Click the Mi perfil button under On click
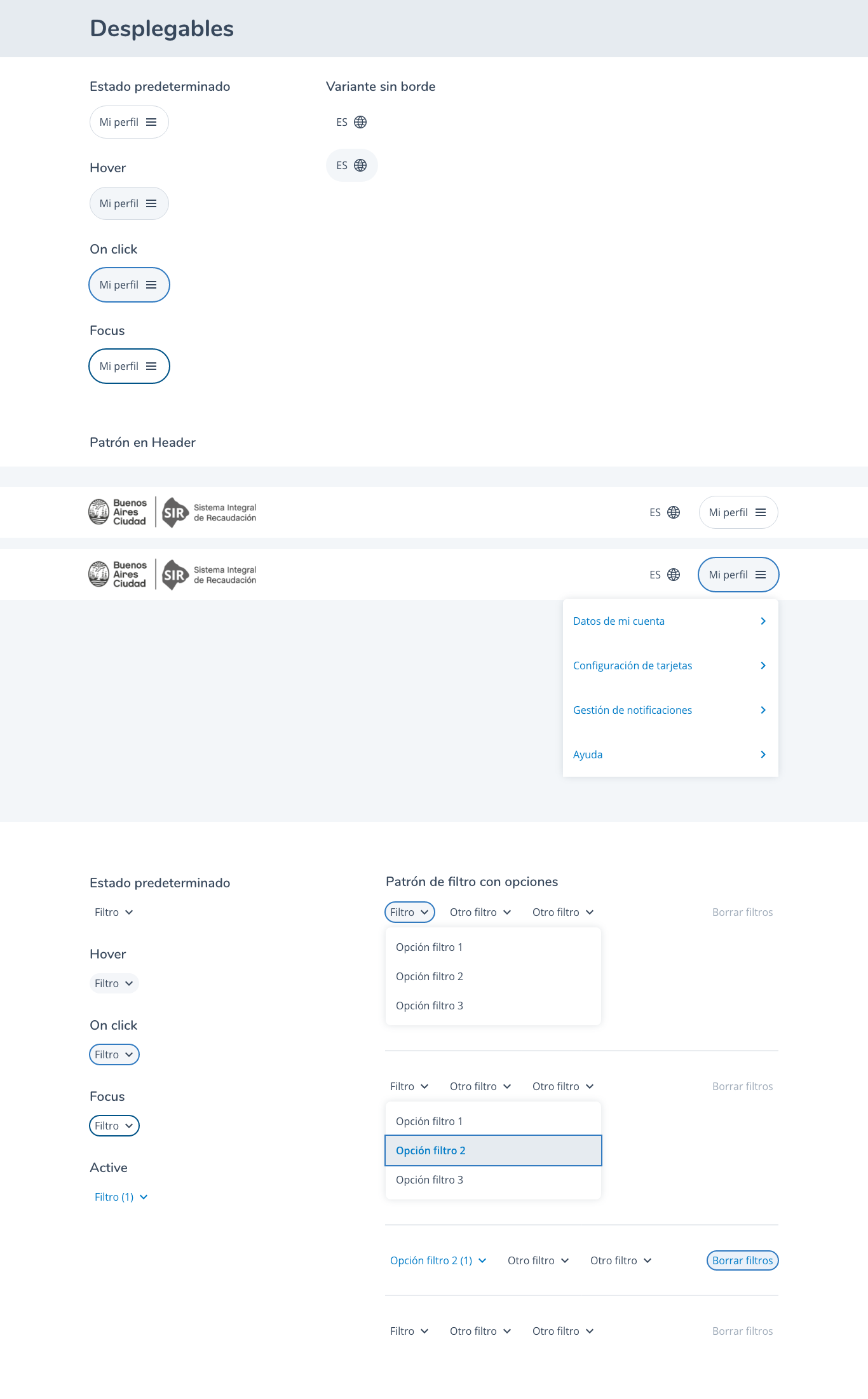 click(129, 285)
